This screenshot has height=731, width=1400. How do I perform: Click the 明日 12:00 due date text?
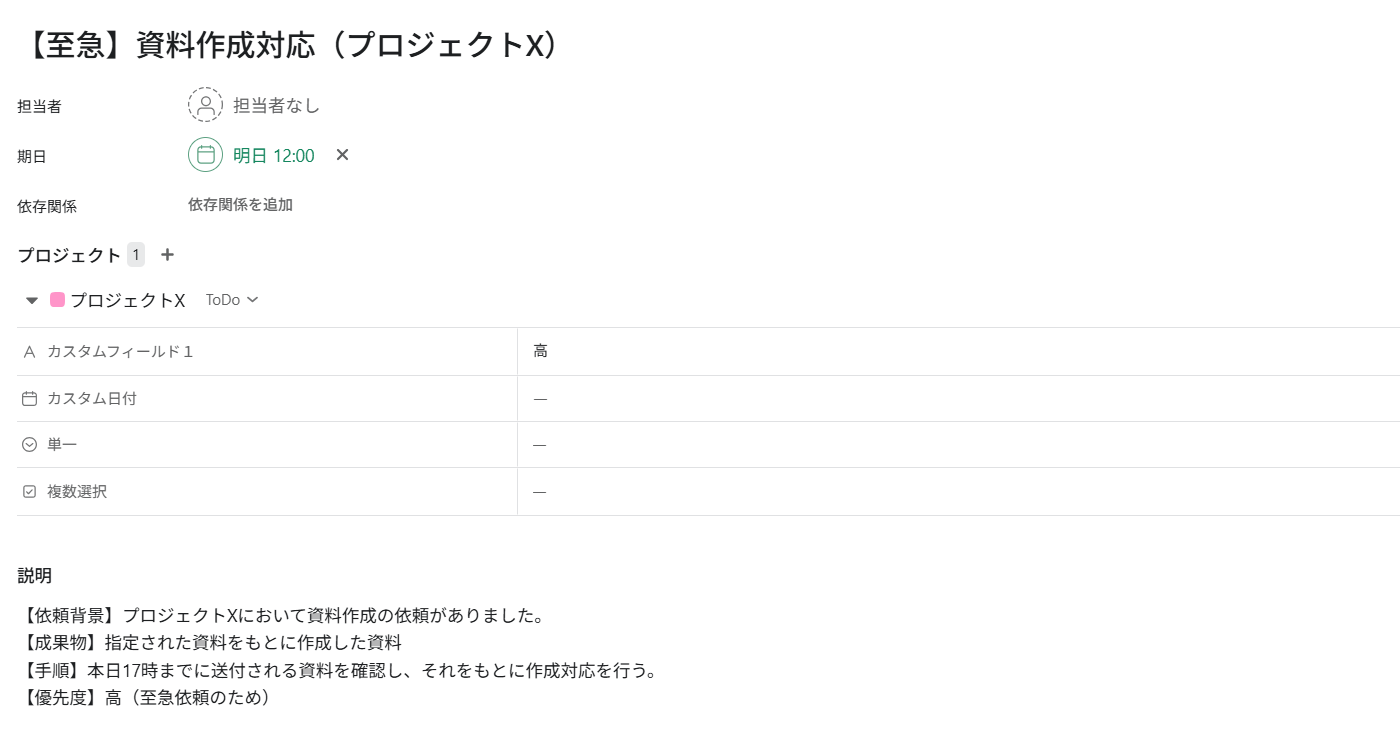(x=274, y=155)
